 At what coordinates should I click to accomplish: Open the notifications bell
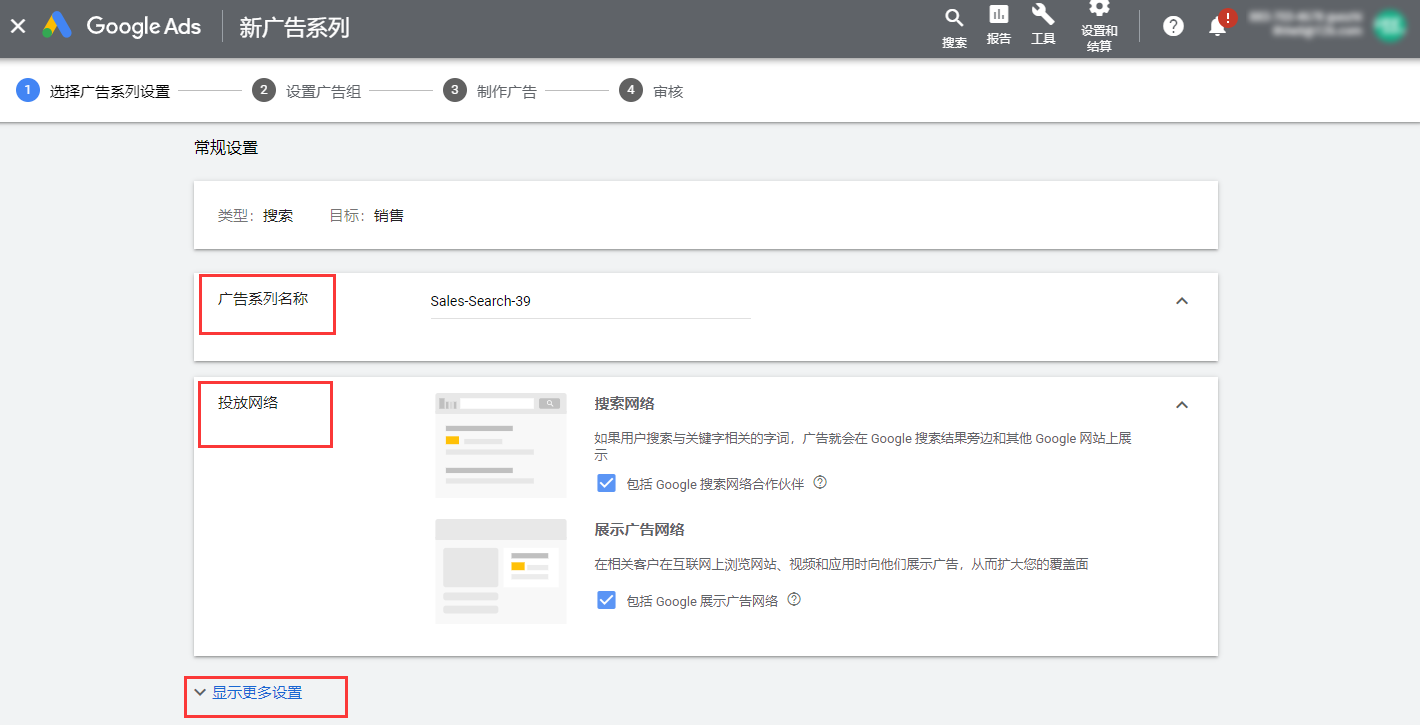pos(1217,27)
